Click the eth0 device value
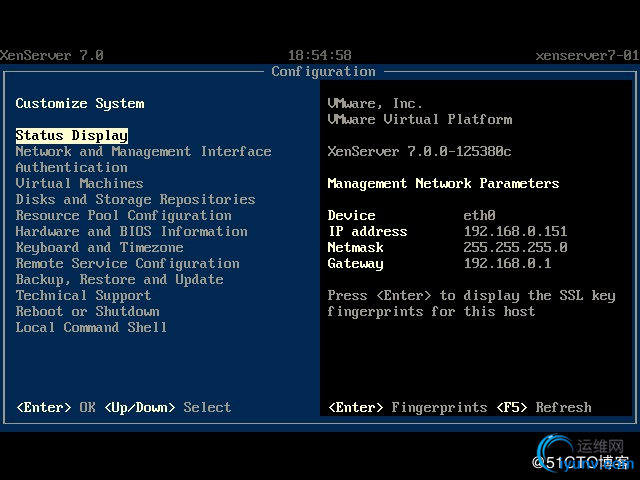Viewport: 640px width, 480px height. 480,216
